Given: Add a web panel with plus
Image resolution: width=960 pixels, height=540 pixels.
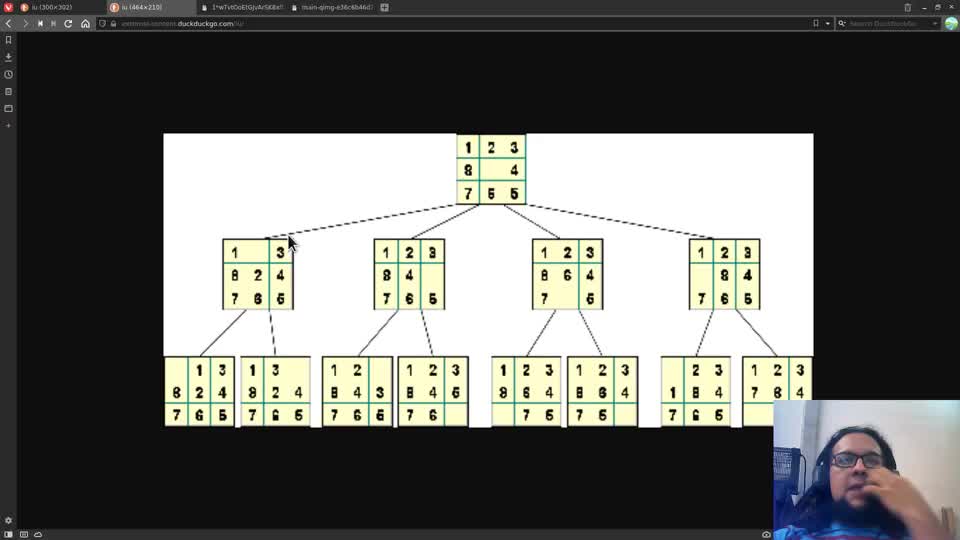Looking at the screenshot, I should pos(9,126).
